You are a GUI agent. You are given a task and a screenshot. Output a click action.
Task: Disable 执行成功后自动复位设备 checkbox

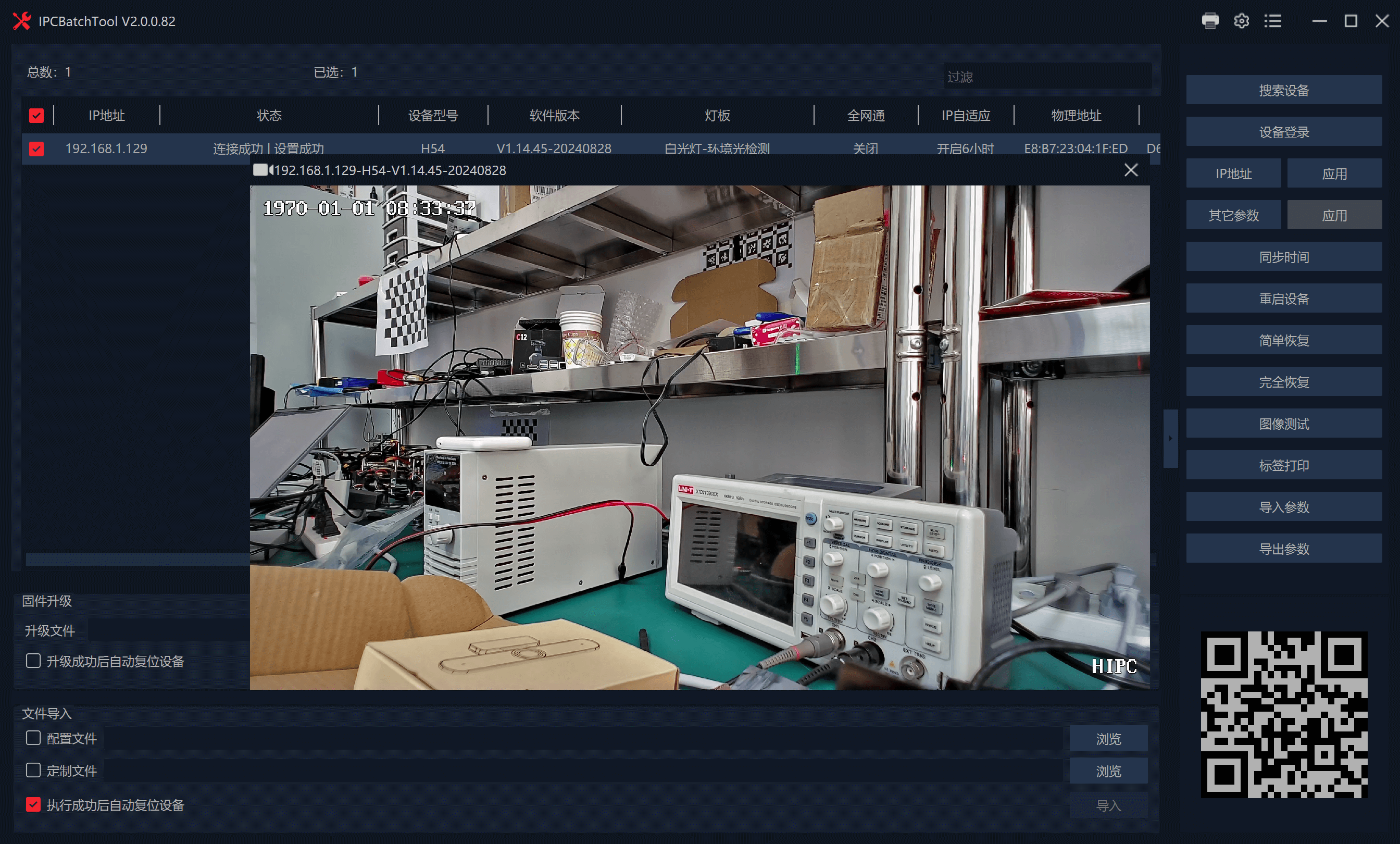coord(33,804)
